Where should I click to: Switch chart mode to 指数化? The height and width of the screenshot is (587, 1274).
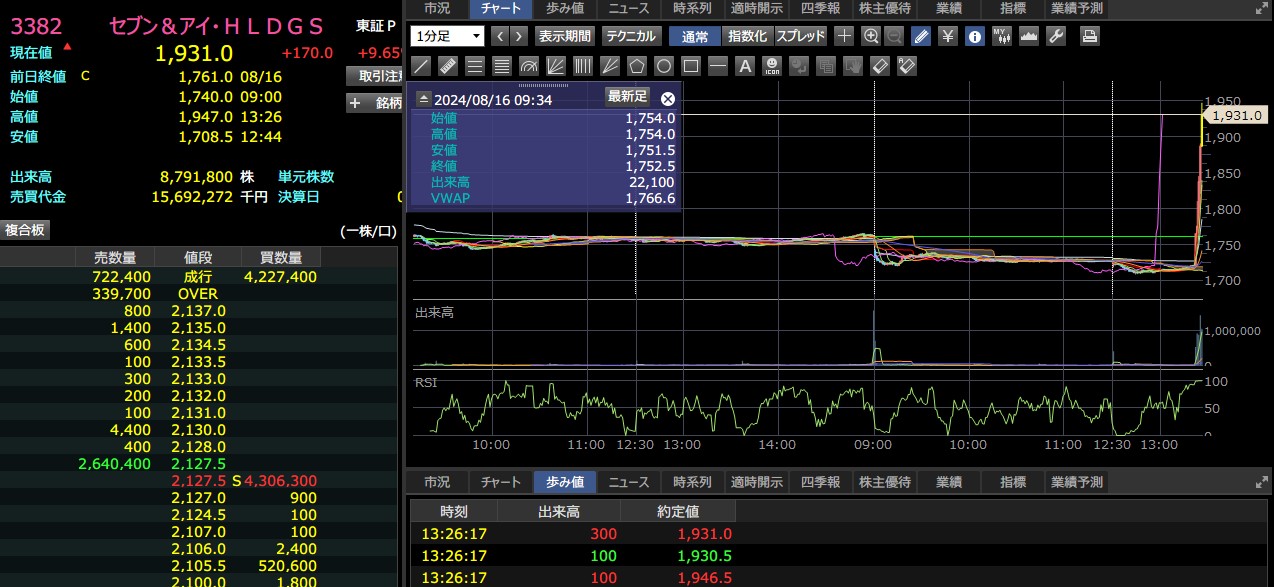pyautogui.click(x=748, y=36)
